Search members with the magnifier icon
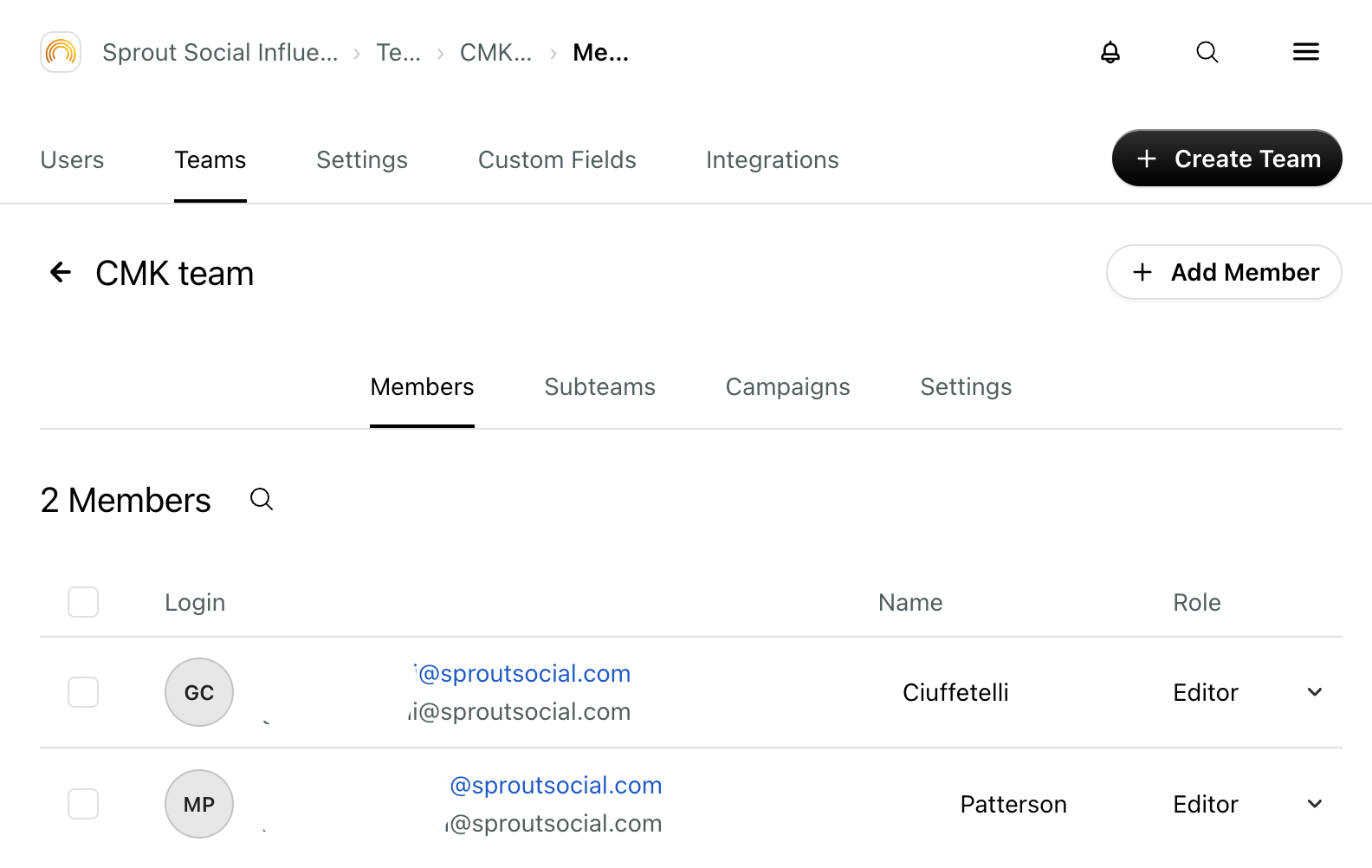 262,500
